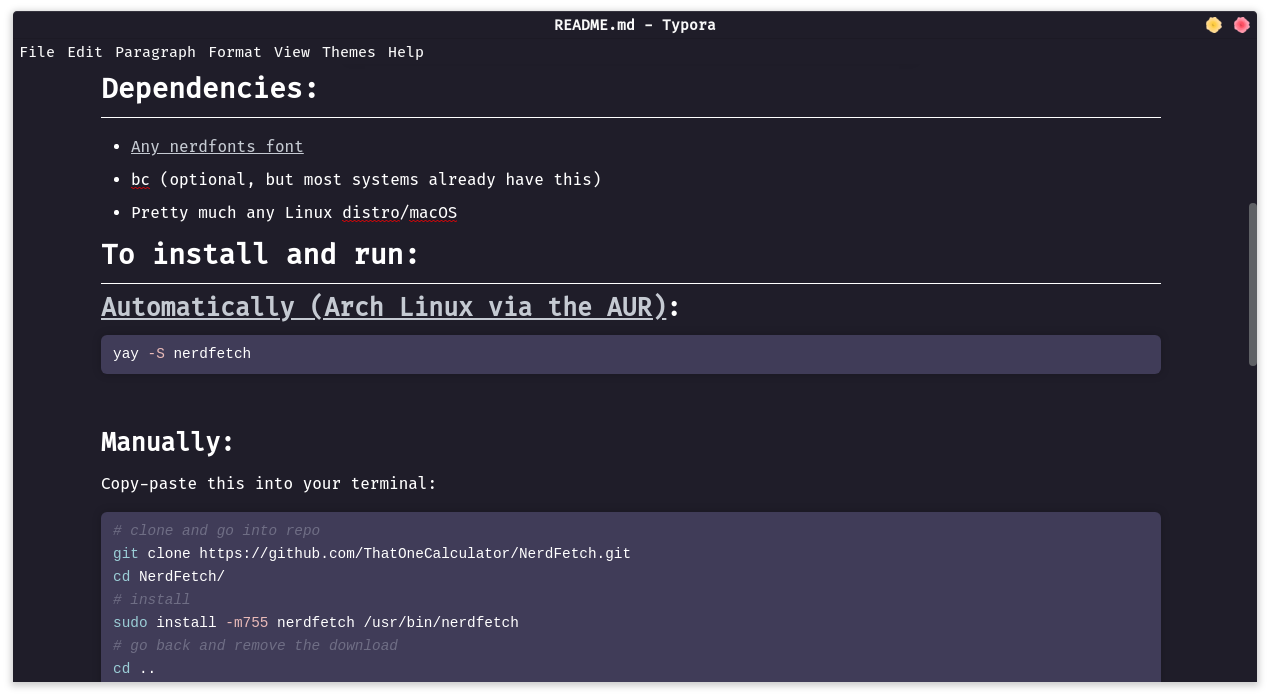This screenshot has height=697, width=1270.
Task: Click the vertical scrollbar thumb
Action: pyautogui.click(x=1253, y=284)
